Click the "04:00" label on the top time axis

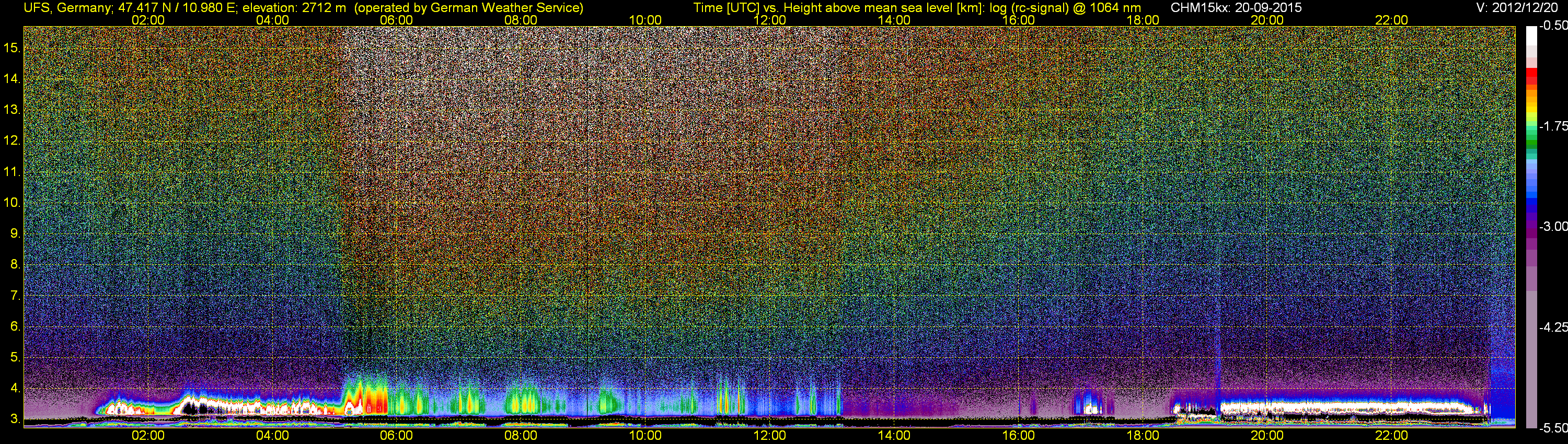click(x=273, y=20)
